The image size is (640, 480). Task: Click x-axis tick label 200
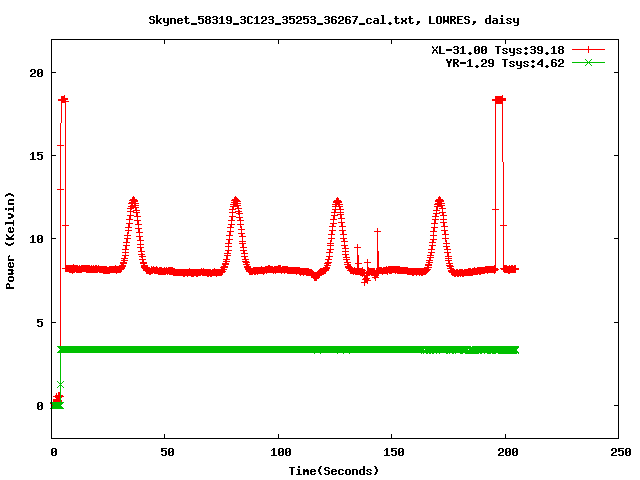pos(507,452)
